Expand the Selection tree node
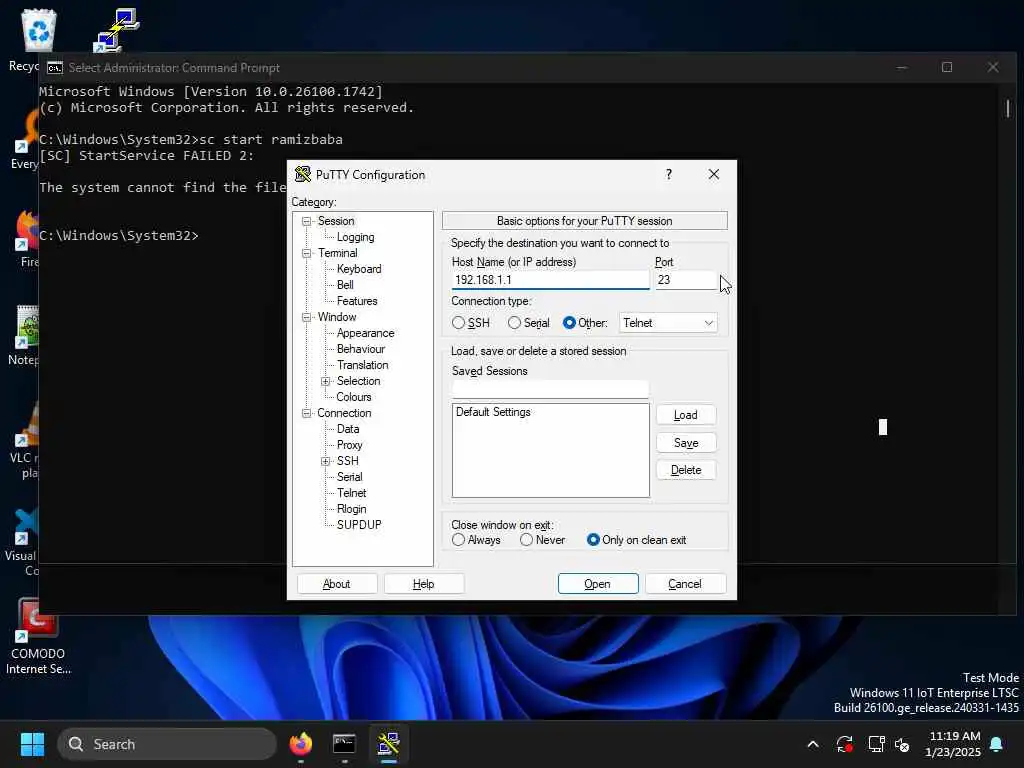Viewport: 1024px width, 768px height. (325, 381)
